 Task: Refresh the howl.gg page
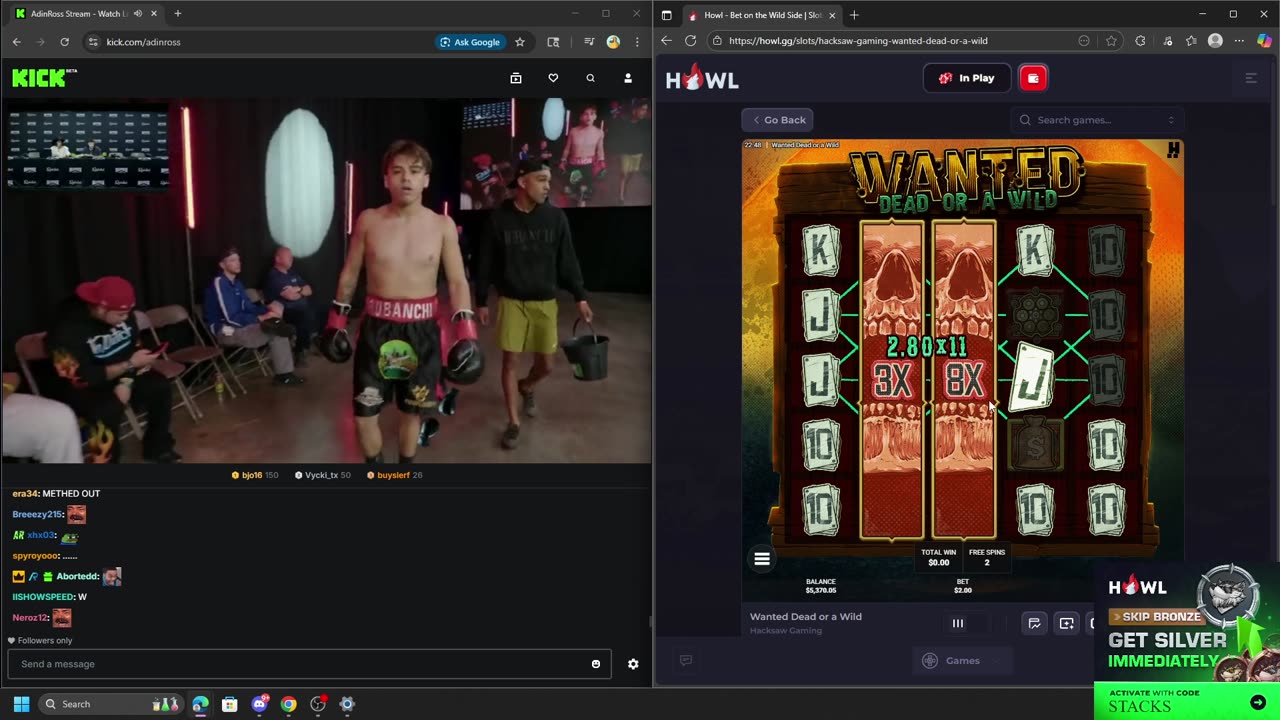[x=690, y=41]
